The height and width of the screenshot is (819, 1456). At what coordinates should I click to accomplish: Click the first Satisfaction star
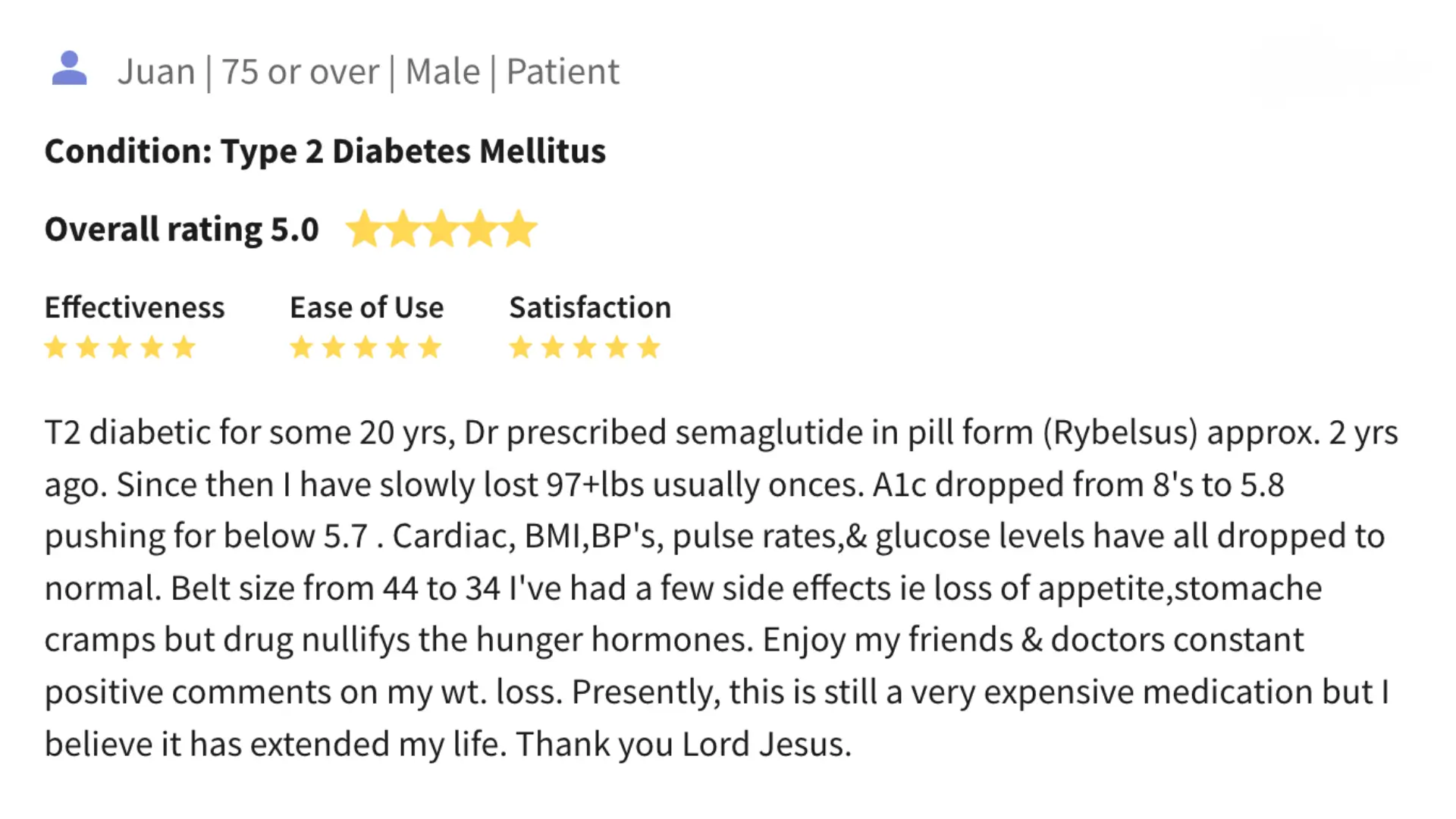pos(520,347)
